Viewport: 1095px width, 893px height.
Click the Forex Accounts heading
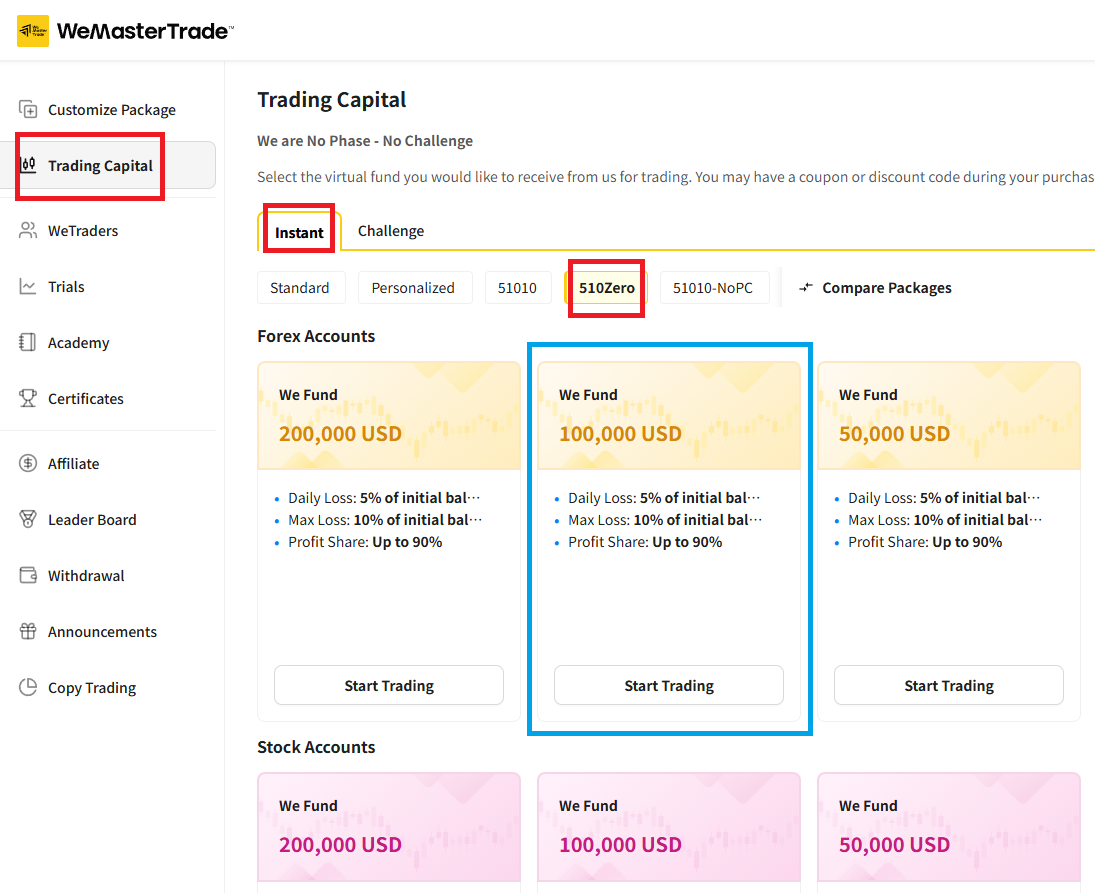[316, 336]
